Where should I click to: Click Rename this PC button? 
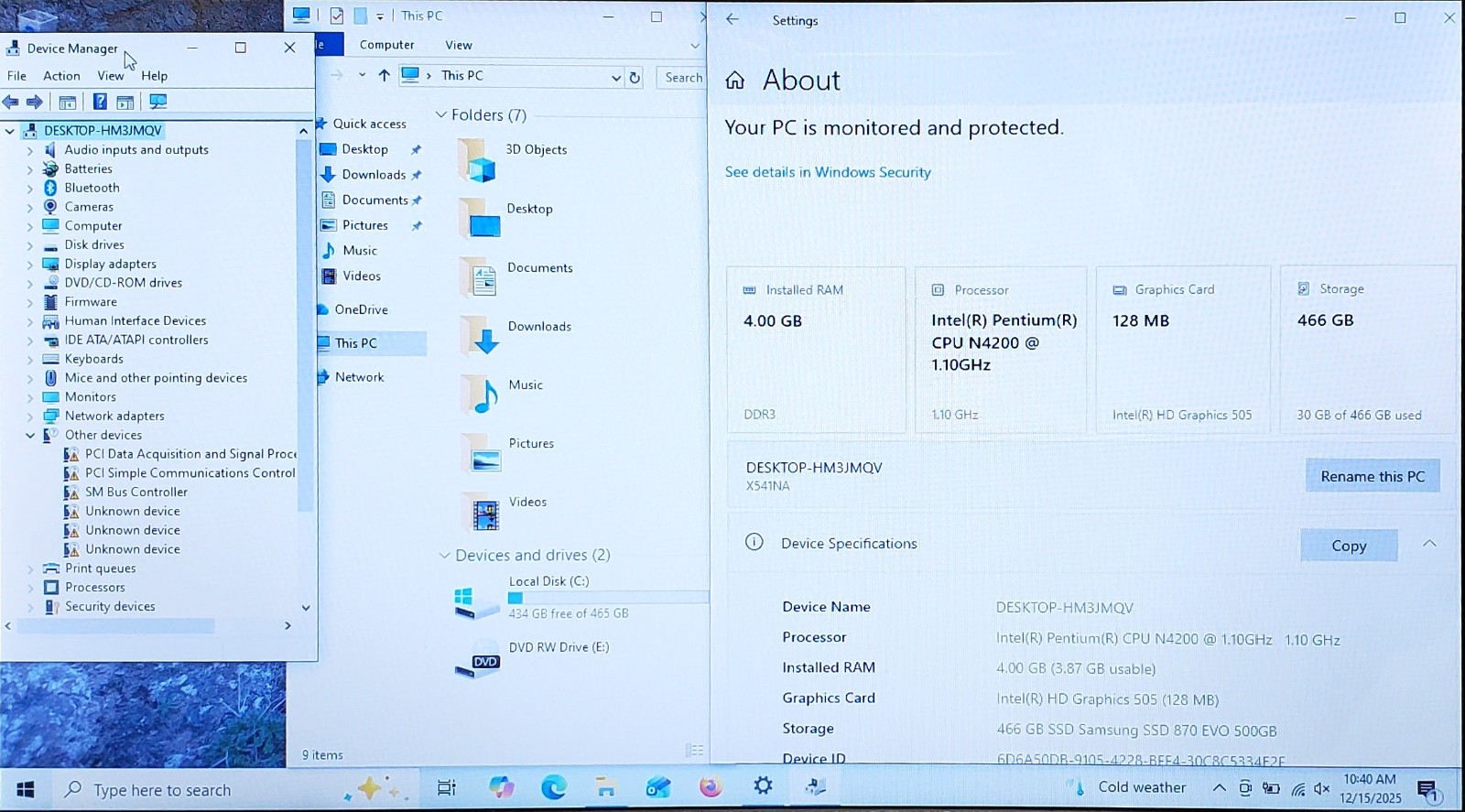click(x=1373, y=476)
